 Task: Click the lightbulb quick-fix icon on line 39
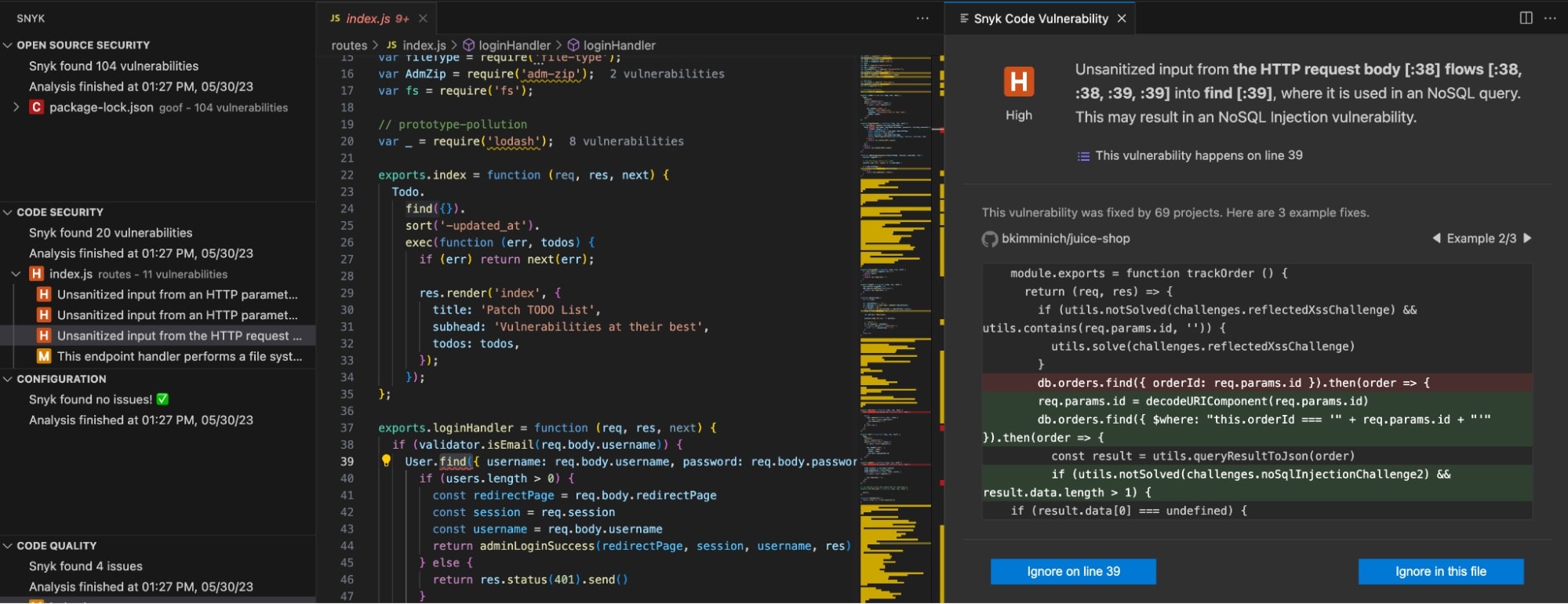pyautogui.click(x=386, y=461)
